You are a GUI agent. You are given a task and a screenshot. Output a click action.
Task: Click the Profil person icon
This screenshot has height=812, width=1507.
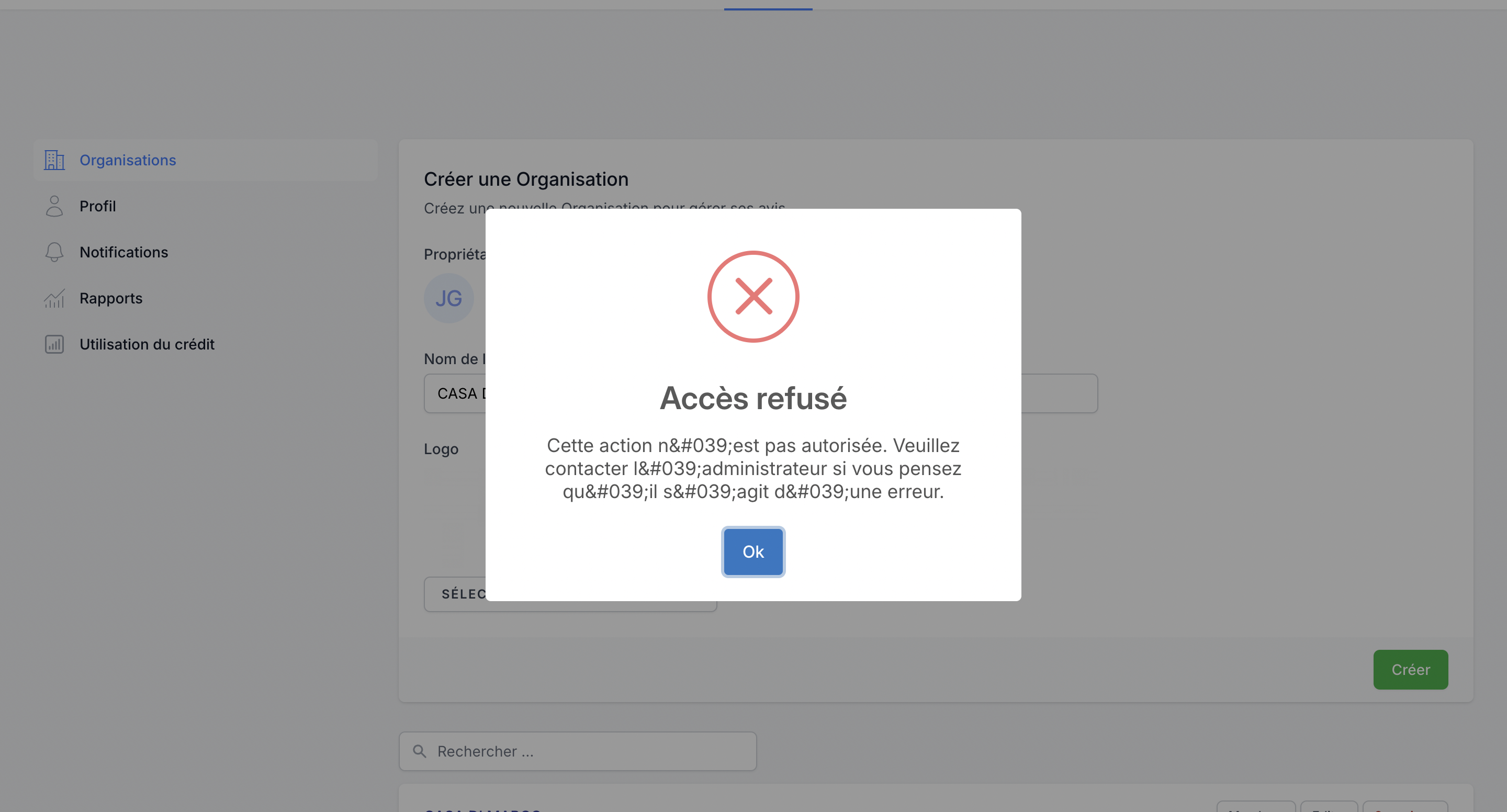point(54,206)
